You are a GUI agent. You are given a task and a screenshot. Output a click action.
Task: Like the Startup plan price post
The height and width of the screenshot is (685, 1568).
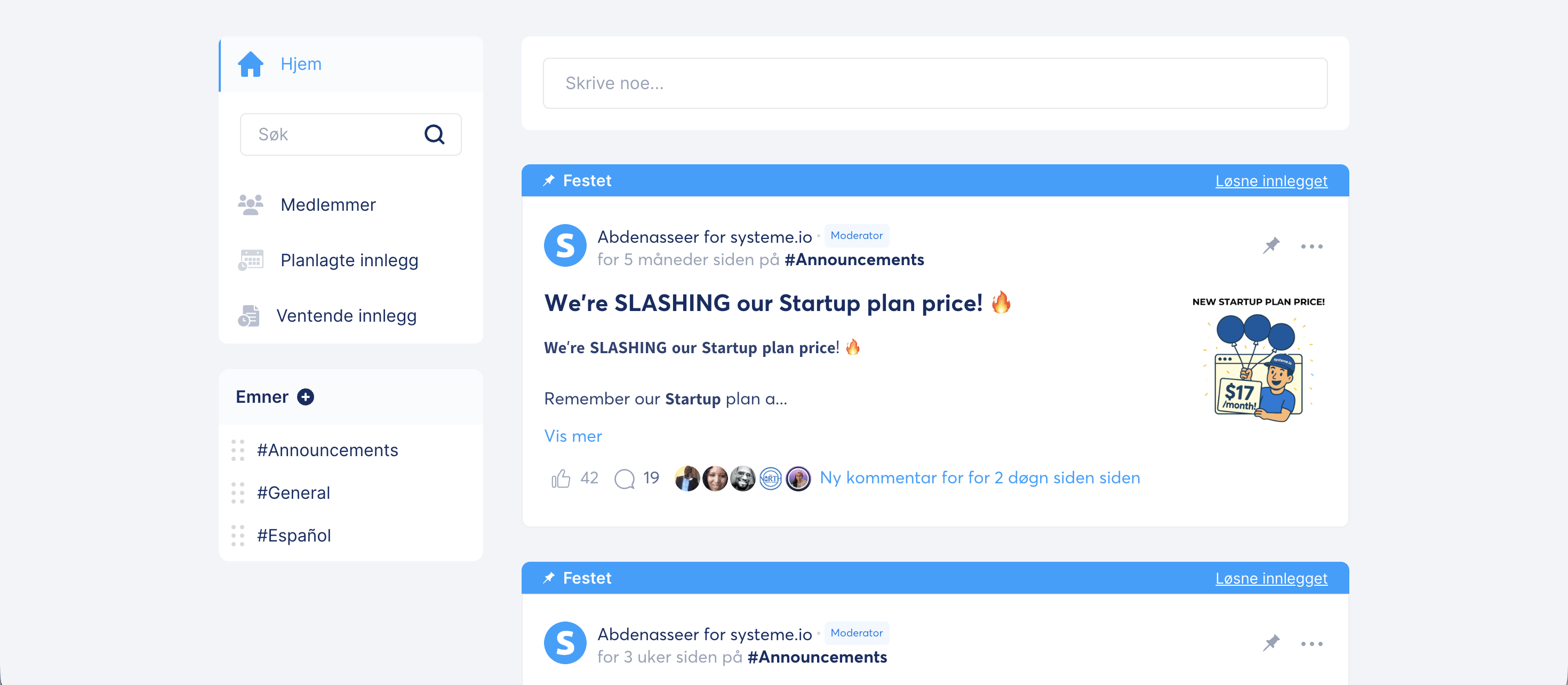[x=561, y=479]
